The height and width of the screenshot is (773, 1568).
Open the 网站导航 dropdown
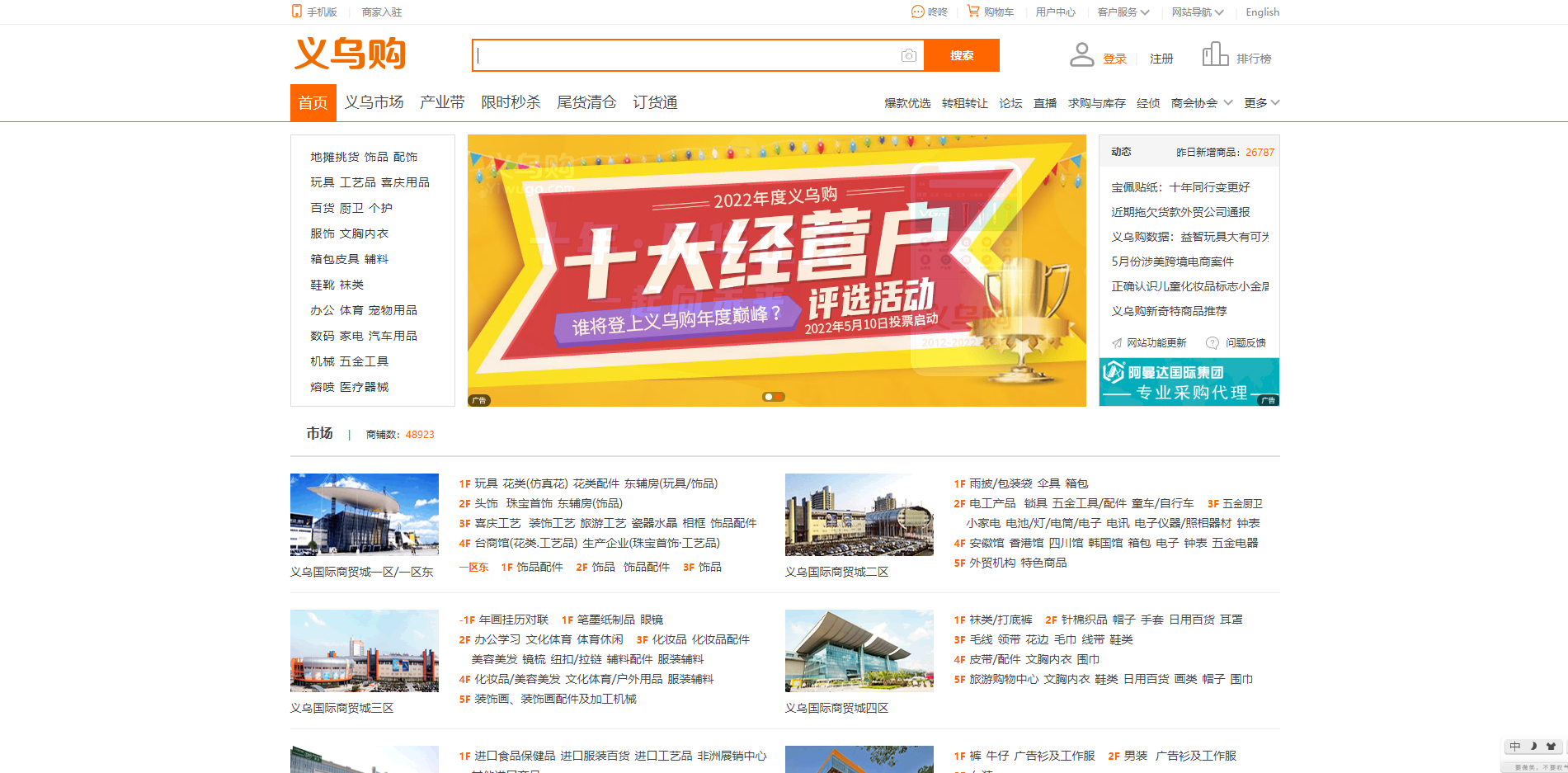1196,12
